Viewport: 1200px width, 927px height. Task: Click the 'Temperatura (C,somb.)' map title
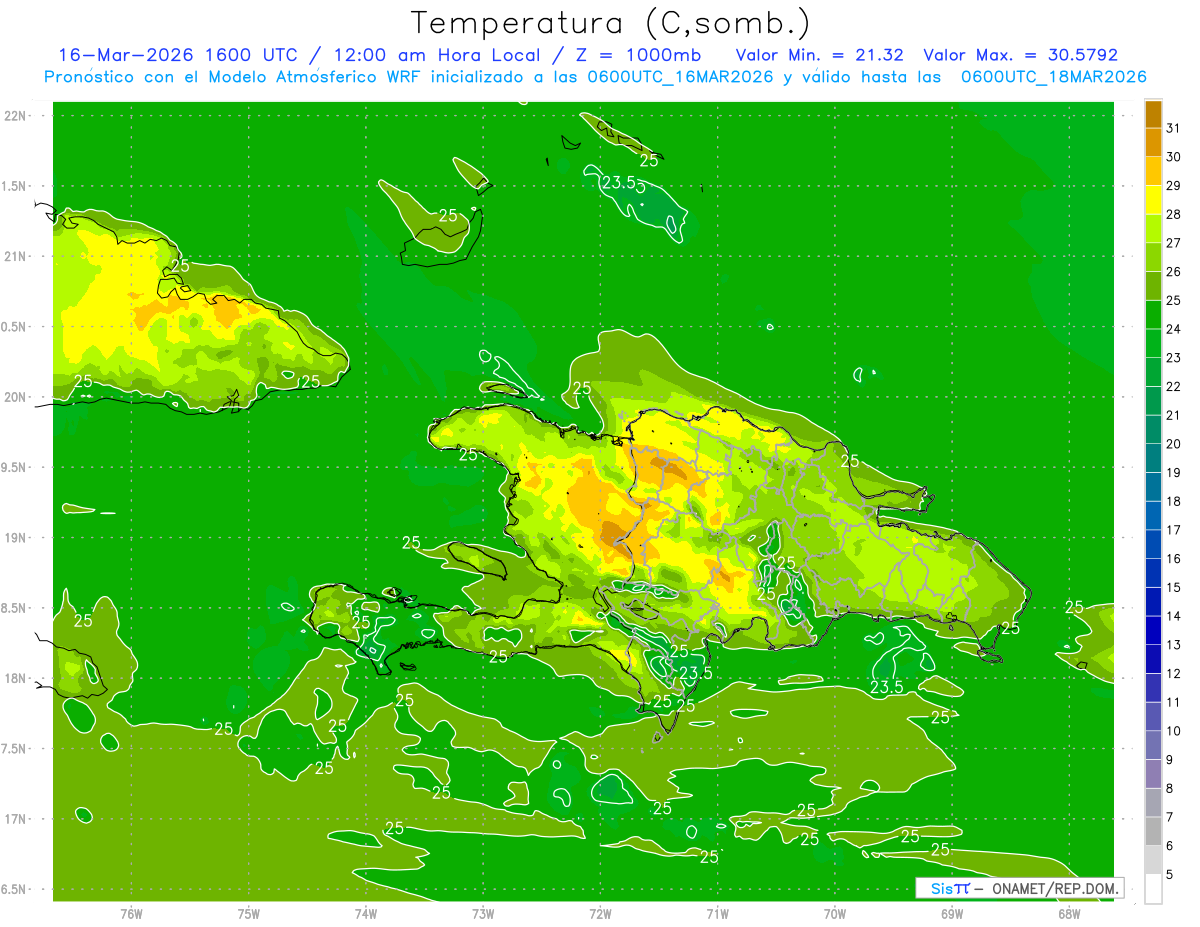pyautogui.click(x=612, y=24)
